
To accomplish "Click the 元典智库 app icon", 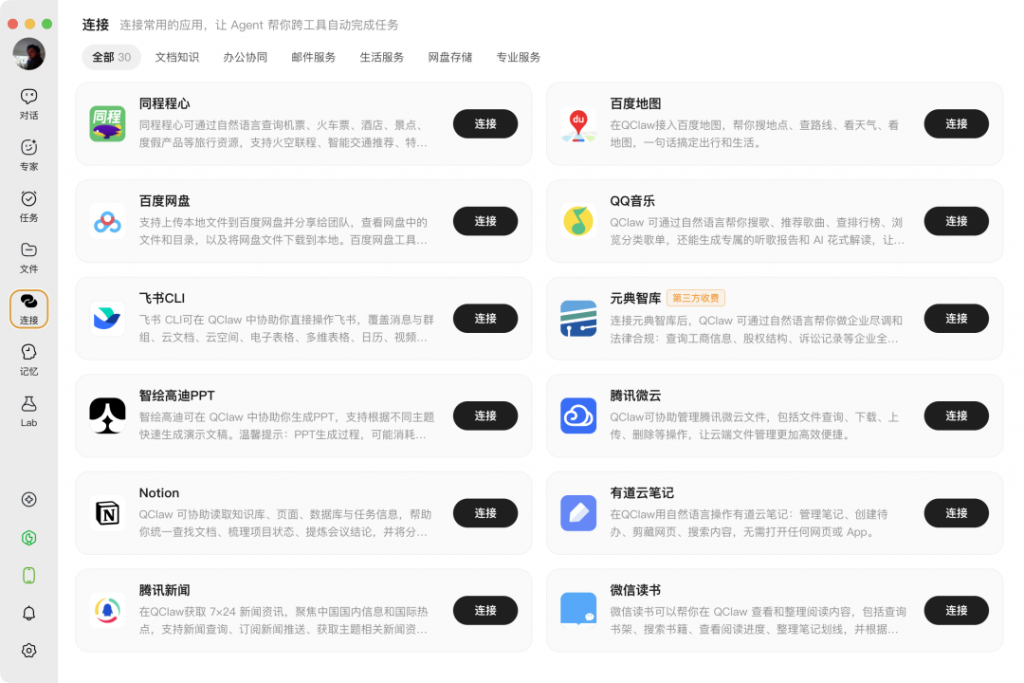I will coord(578,318).
